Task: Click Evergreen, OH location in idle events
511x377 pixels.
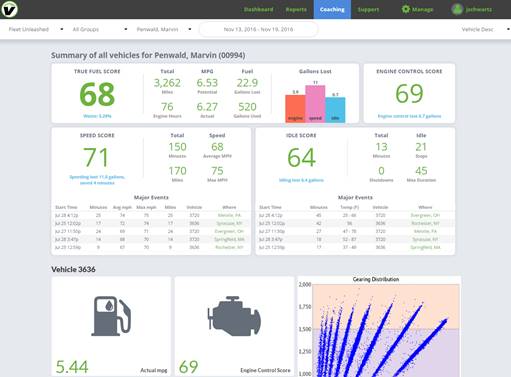Action: [x=425, y=215]
